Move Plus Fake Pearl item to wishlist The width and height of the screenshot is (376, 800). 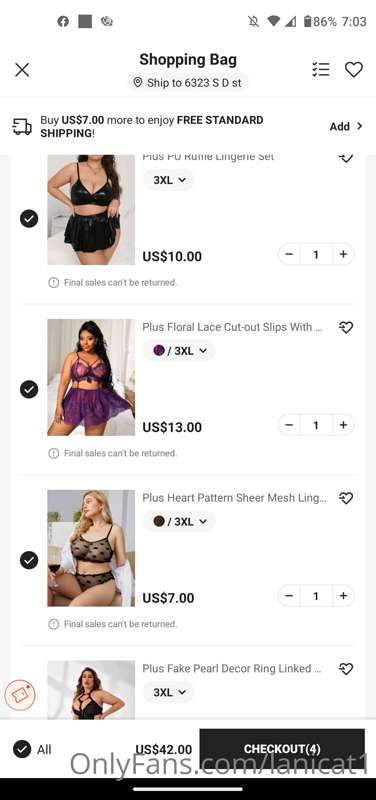point(346,669)
